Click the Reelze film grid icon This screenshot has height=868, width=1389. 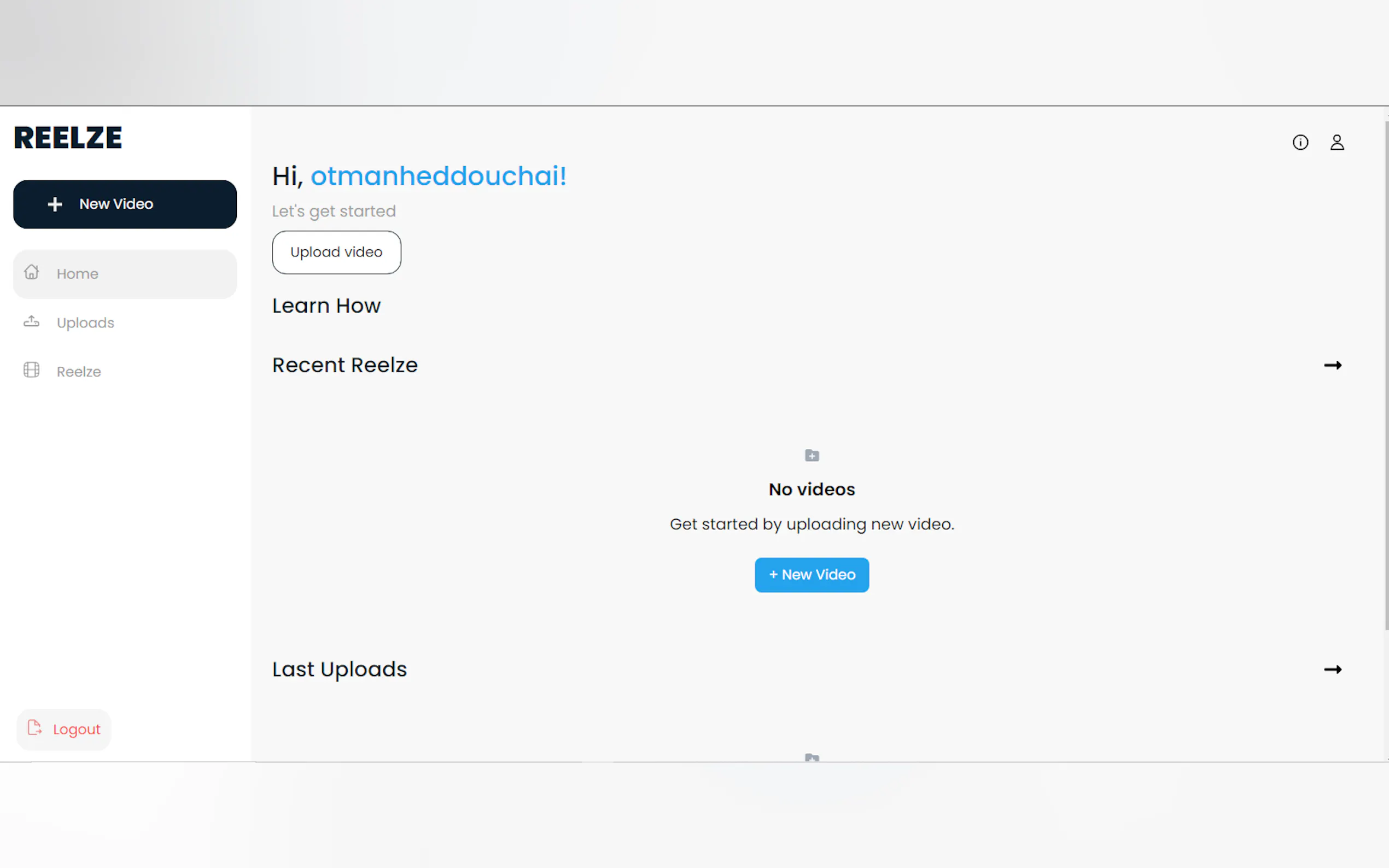click(32, 370)
